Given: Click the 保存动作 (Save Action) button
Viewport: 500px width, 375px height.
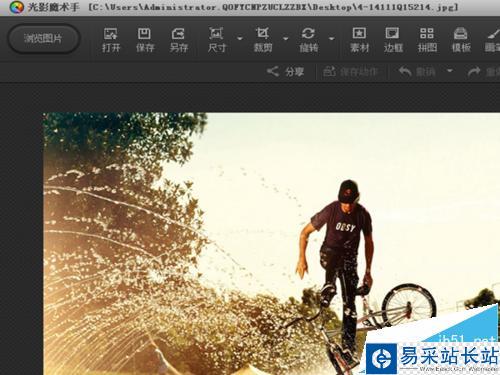Looking at the screenshot, I should click(x=351, y=71).
